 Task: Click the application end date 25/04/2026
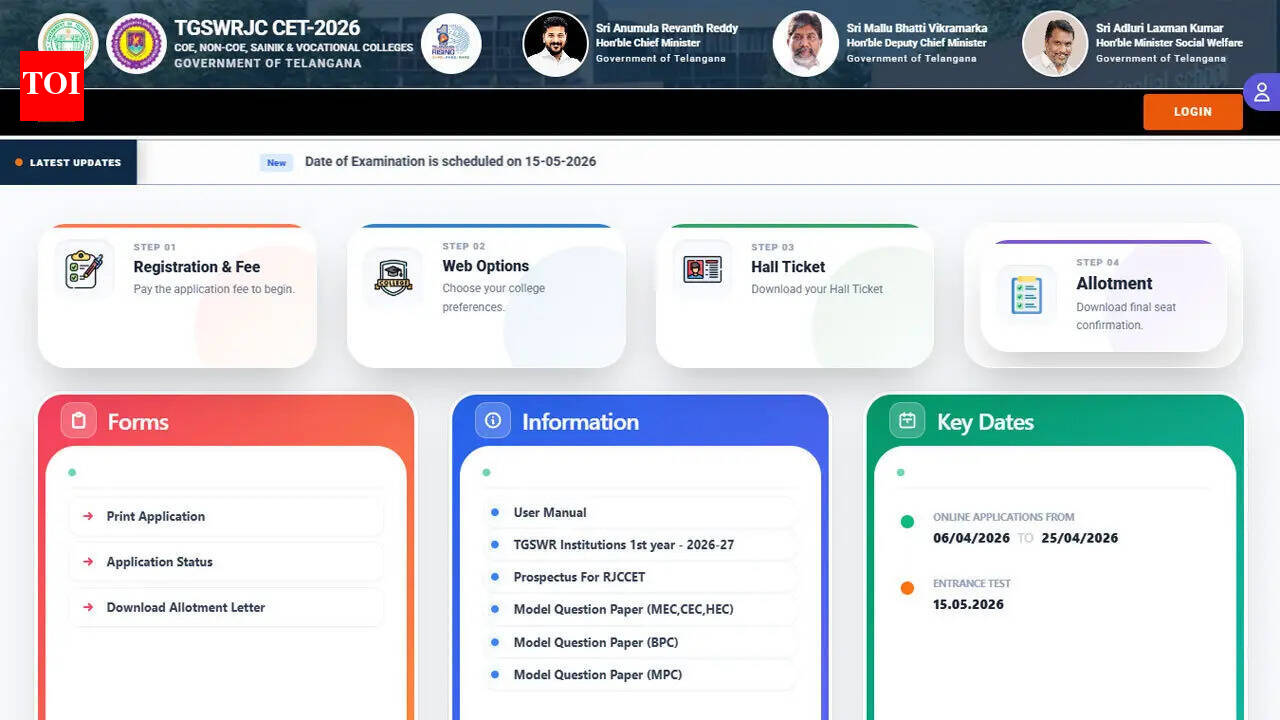point(1080,538)
